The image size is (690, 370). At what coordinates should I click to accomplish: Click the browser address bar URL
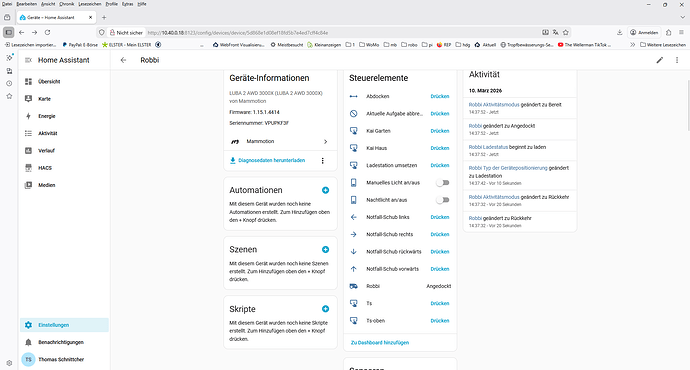(x=238, y=33)
